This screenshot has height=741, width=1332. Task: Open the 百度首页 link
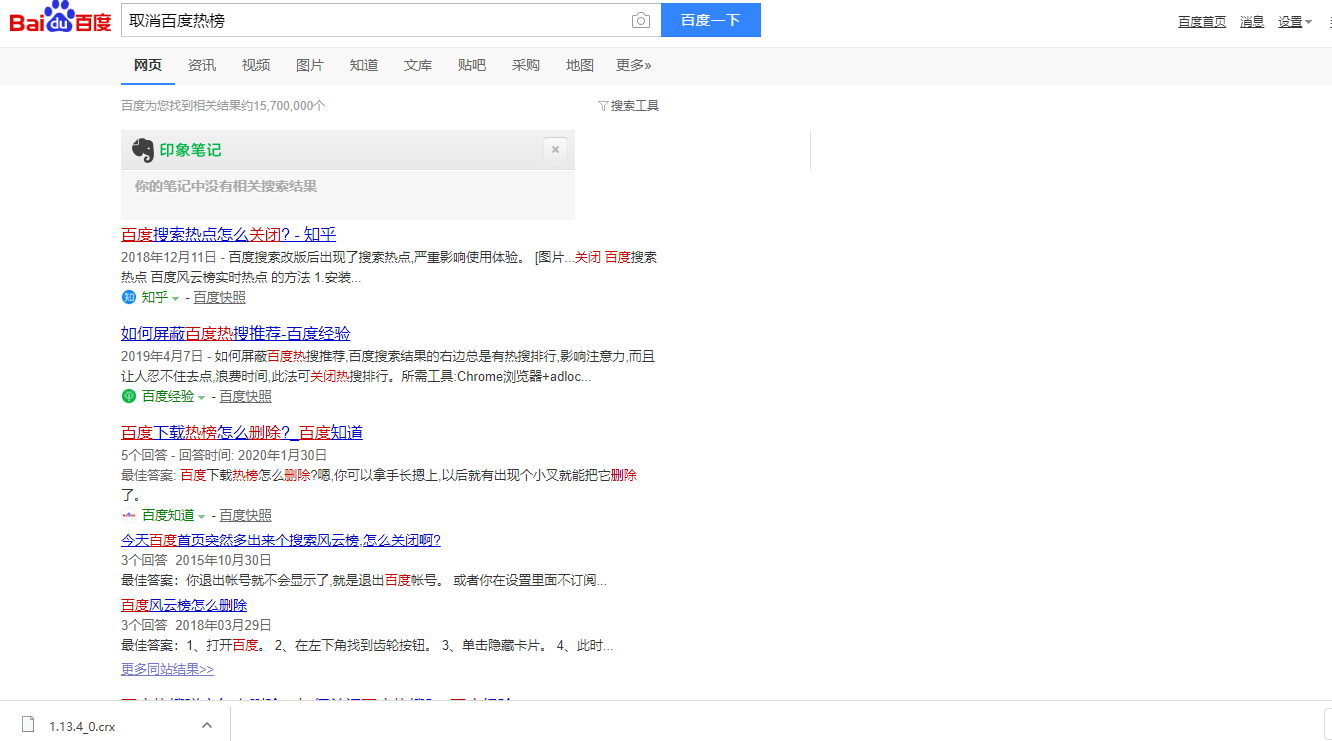[1202, 22]
